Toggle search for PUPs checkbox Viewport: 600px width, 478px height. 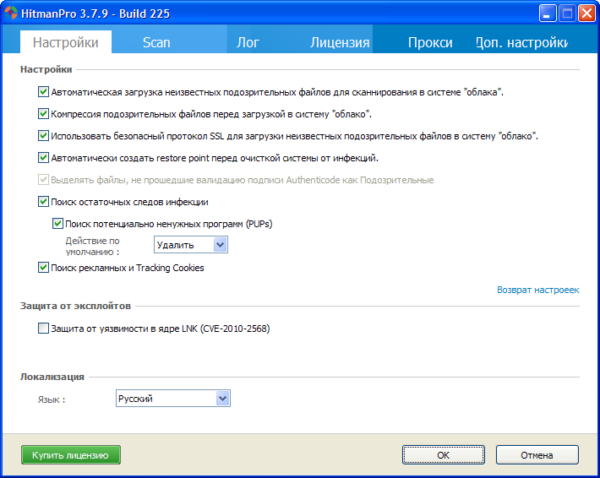[x=57, y=223]
